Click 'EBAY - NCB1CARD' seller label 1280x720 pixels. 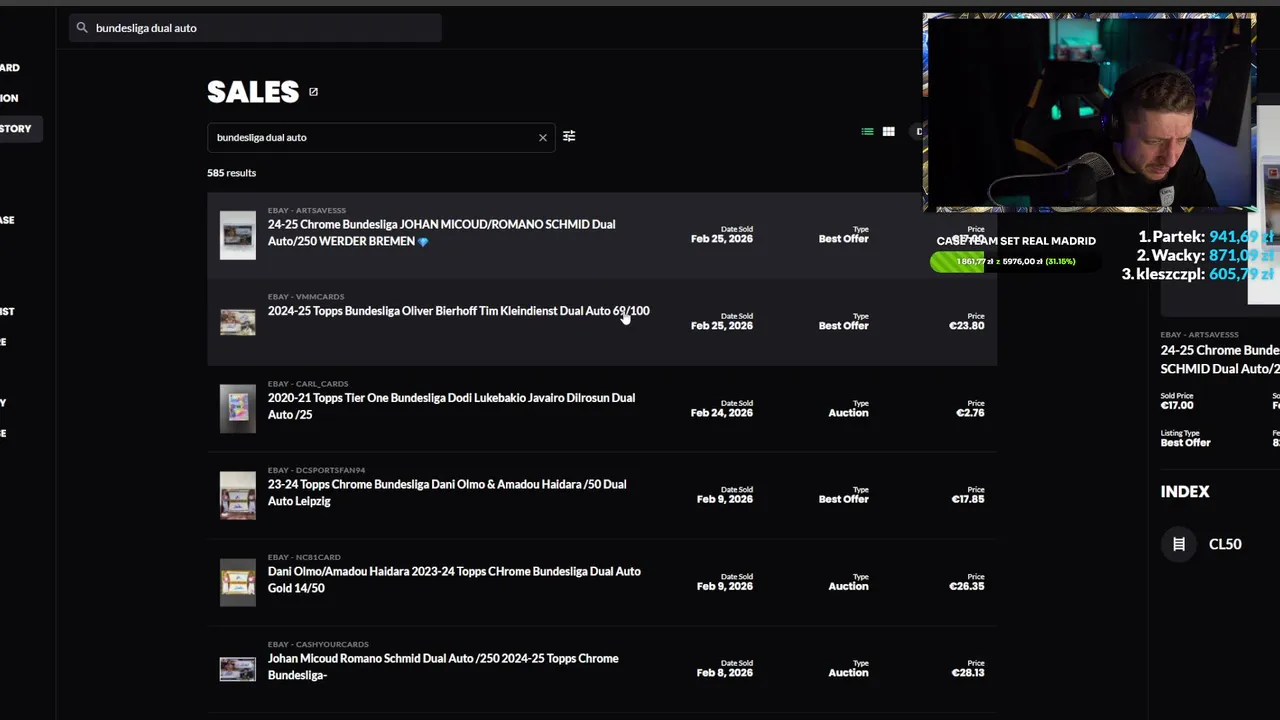(304, 557)
